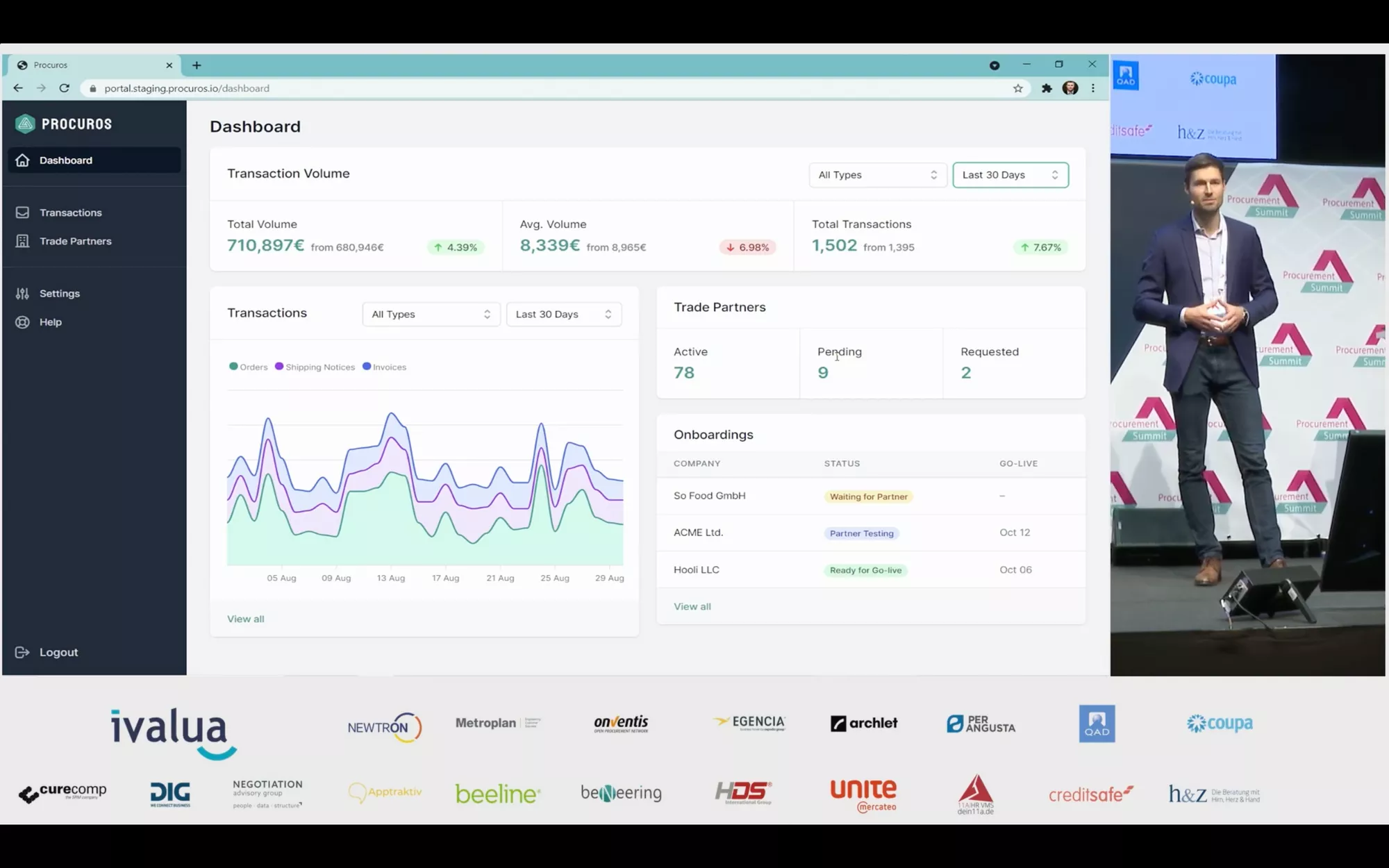Click the Procuros logo

click(63, 124)
